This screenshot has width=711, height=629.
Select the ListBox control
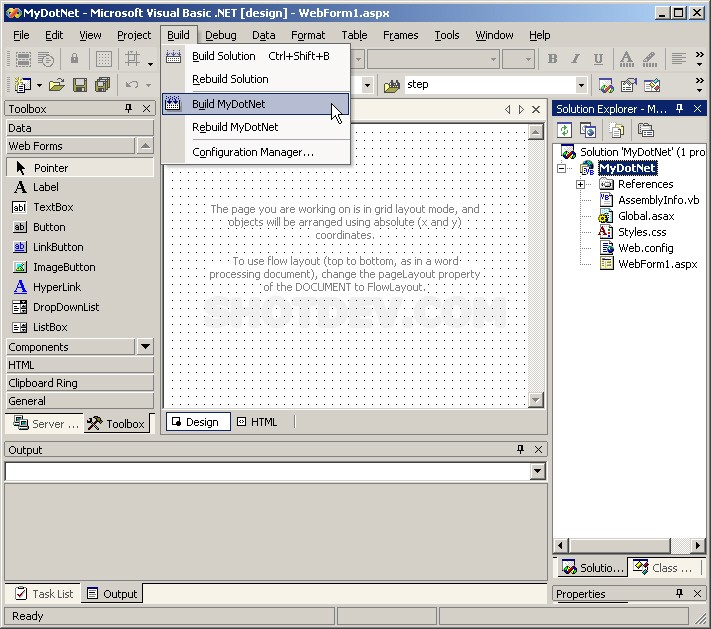[79, 327]
